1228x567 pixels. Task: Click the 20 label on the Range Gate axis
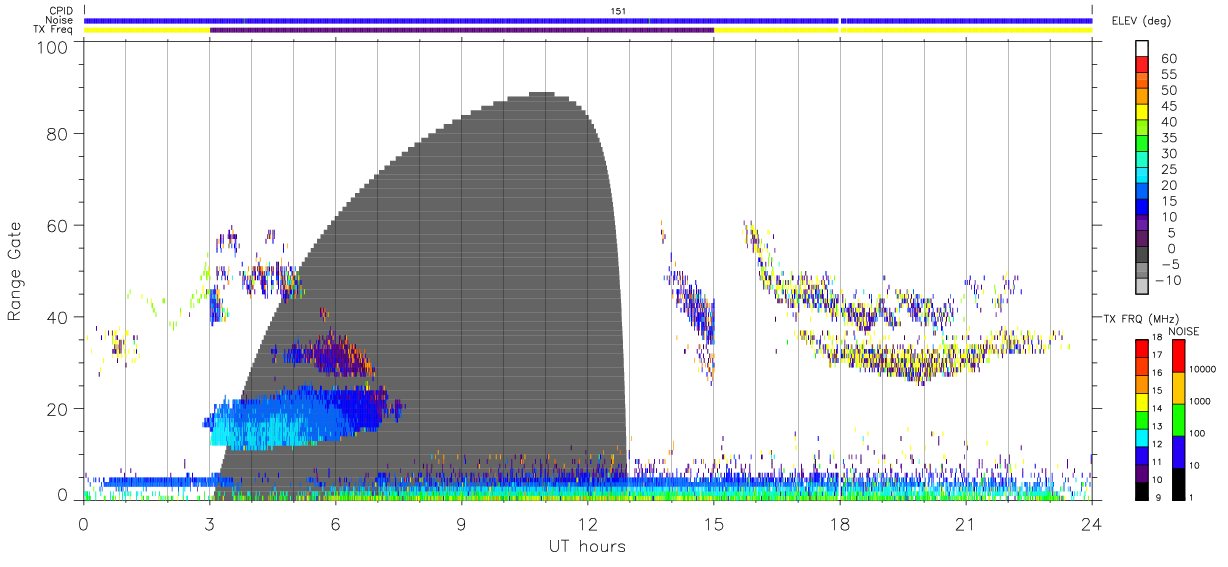(58, 409)
